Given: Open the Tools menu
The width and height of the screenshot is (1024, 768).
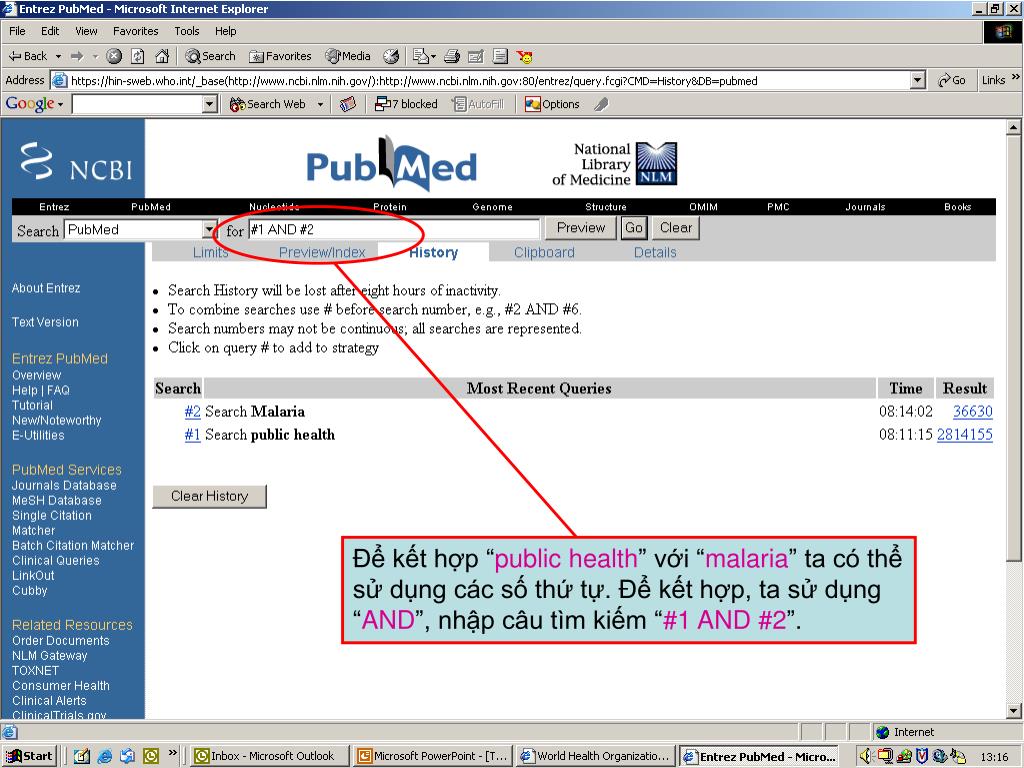Looking at the screenshot, I should coord(187,31).
